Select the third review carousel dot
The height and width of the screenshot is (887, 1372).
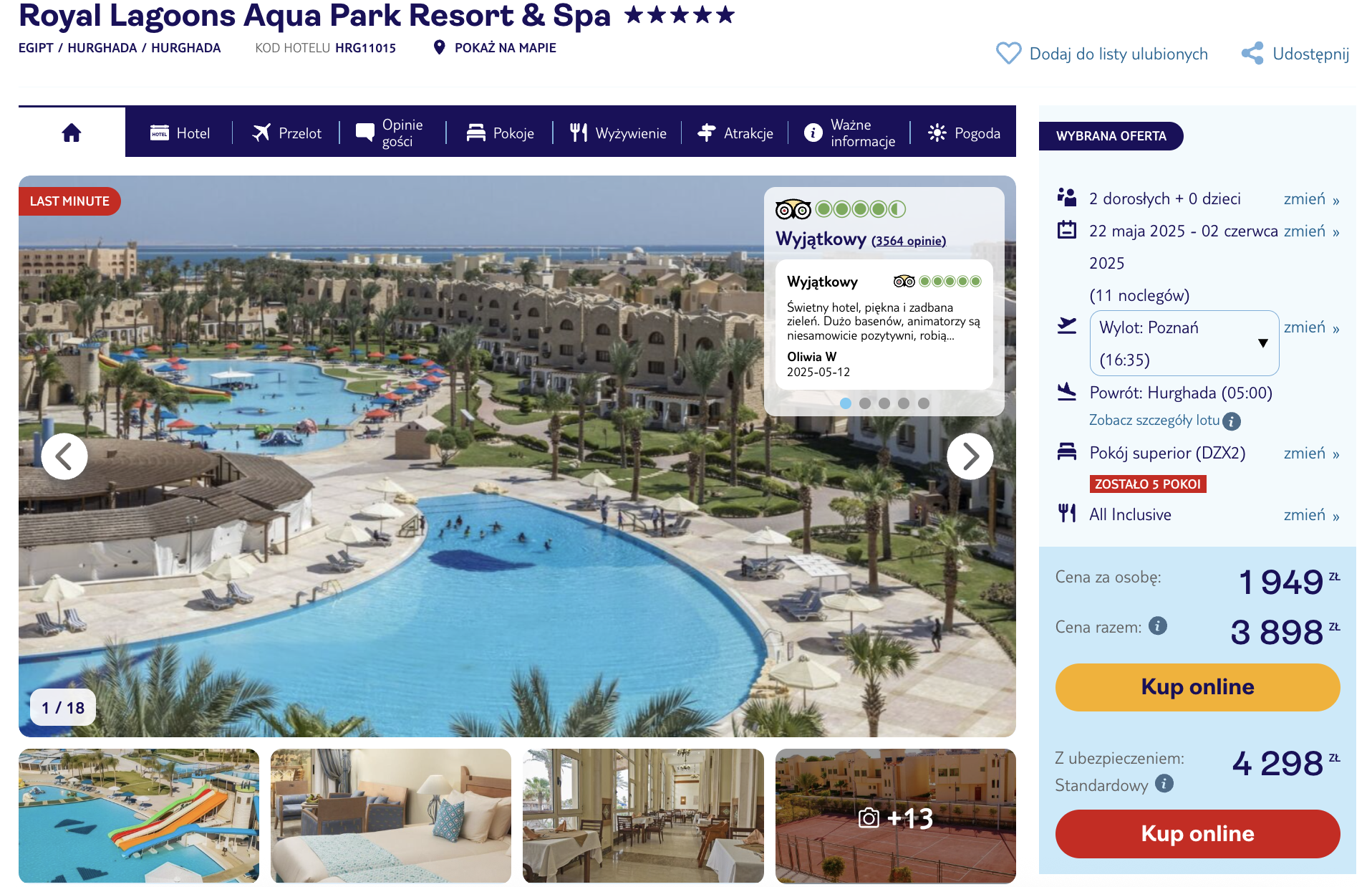884,403
